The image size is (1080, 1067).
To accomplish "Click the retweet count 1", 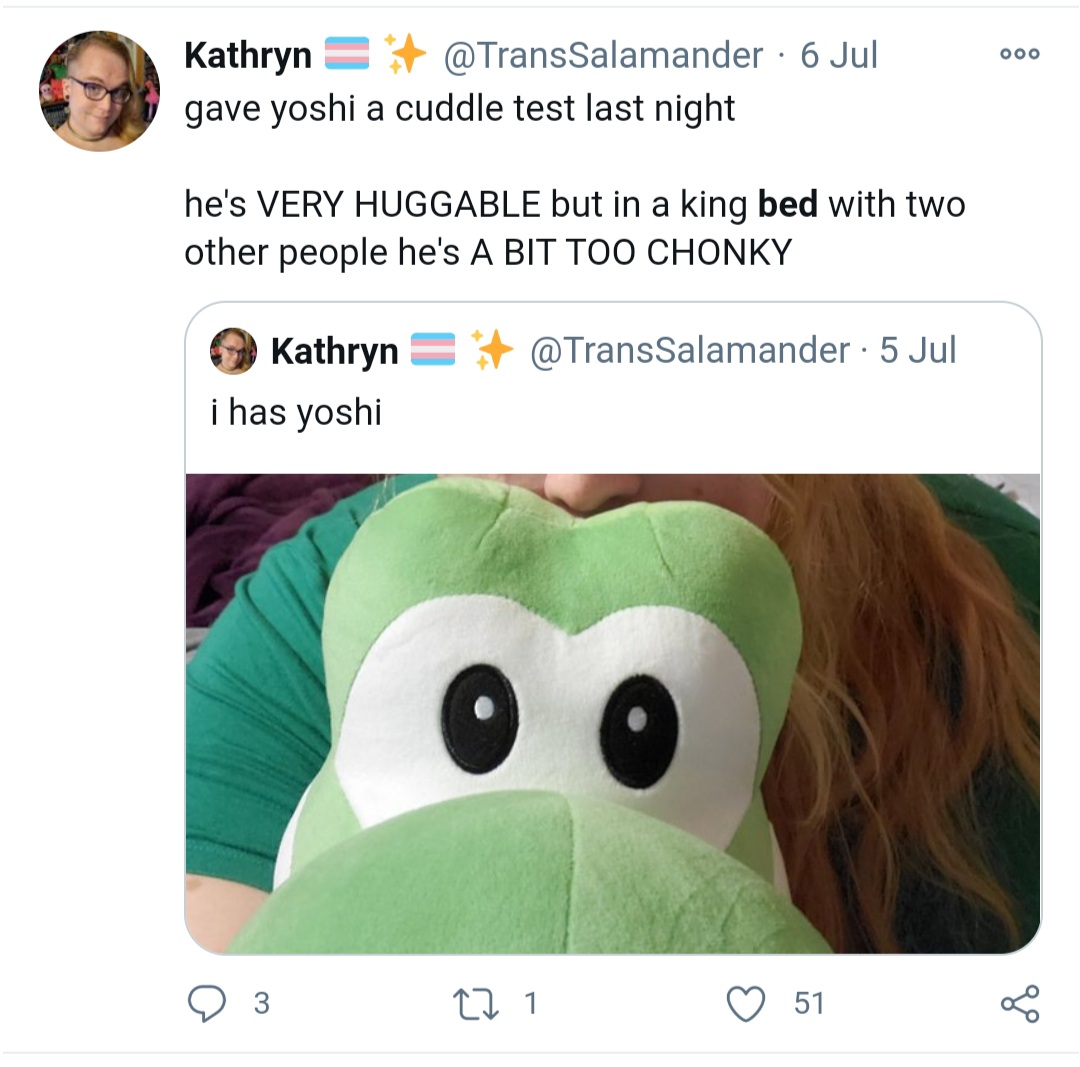I will [x=530, y=1004].
